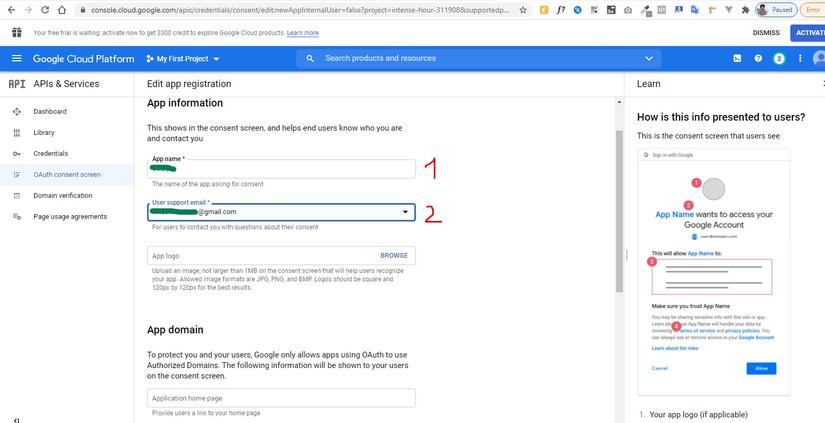This screenshot has width=825, height=423.
Task: Click the search magnifier icon
Action: point(310,58)
